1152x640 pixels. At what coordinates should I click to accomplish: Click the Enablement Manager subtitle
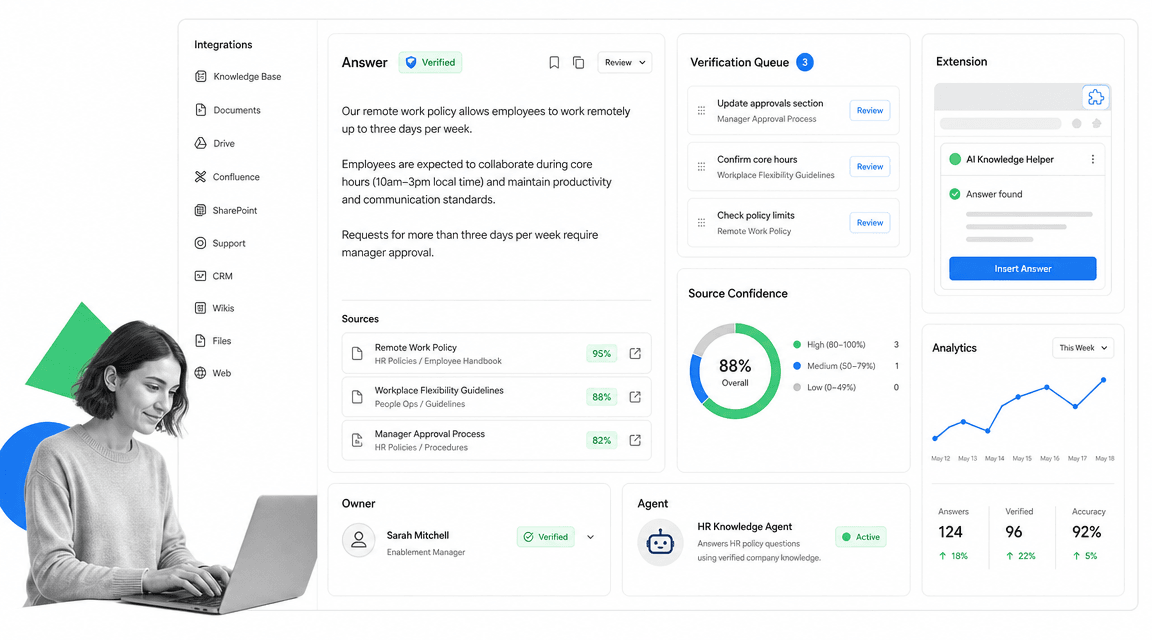[x=426, y=553]
